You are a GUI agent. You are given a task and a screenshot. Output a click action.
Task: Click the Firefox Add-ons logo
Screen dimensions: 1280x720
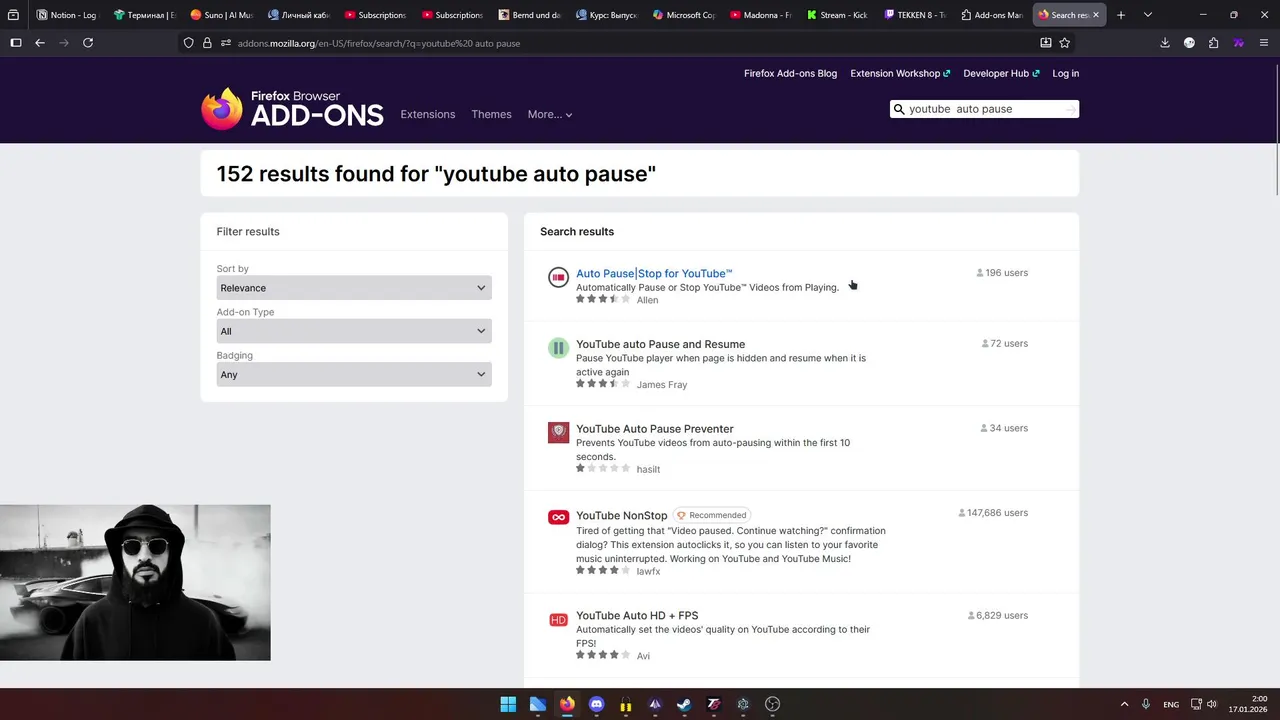click(292, 110)
